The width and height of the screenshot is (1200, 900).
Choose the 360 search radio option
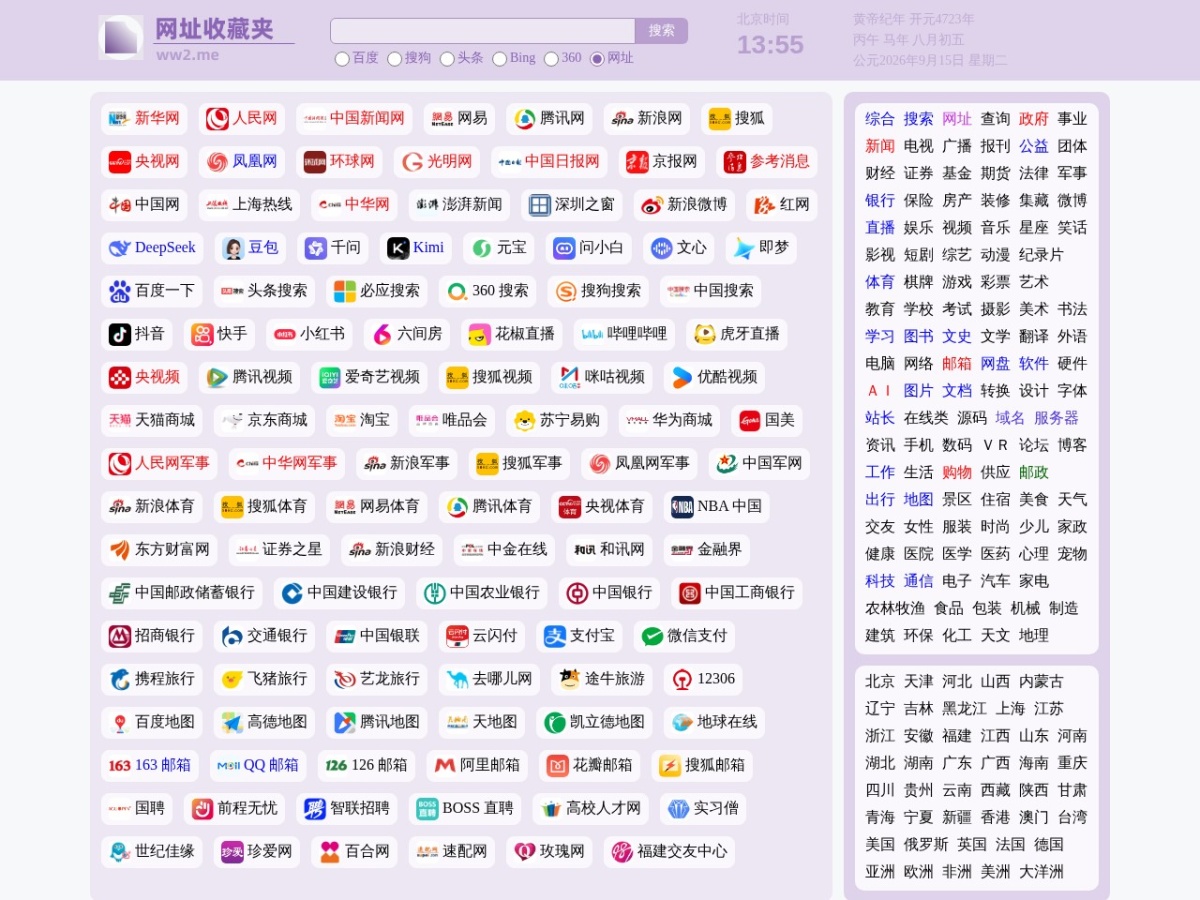pyautogui.click(x=551, y=59)
